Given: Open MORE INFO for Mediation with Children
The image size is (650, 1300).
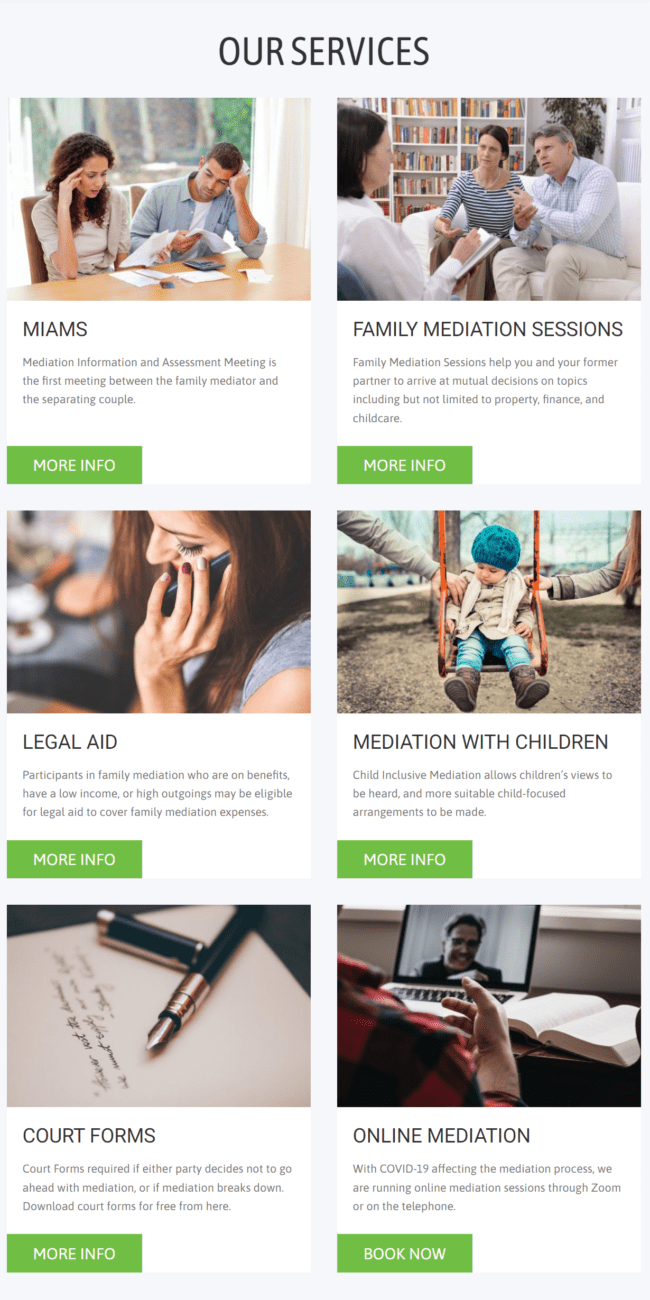Looking at the screenshot, I should 404,859.
